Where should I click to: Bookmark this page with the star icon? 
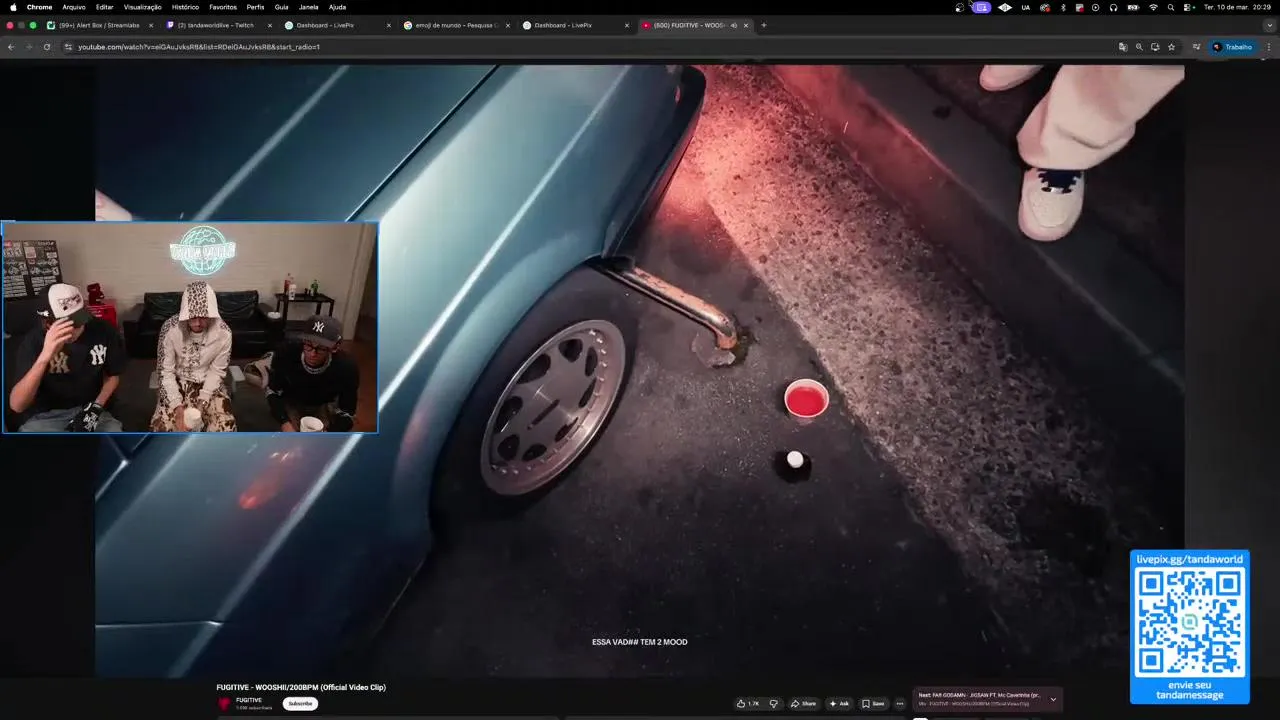click(1171, 47)
